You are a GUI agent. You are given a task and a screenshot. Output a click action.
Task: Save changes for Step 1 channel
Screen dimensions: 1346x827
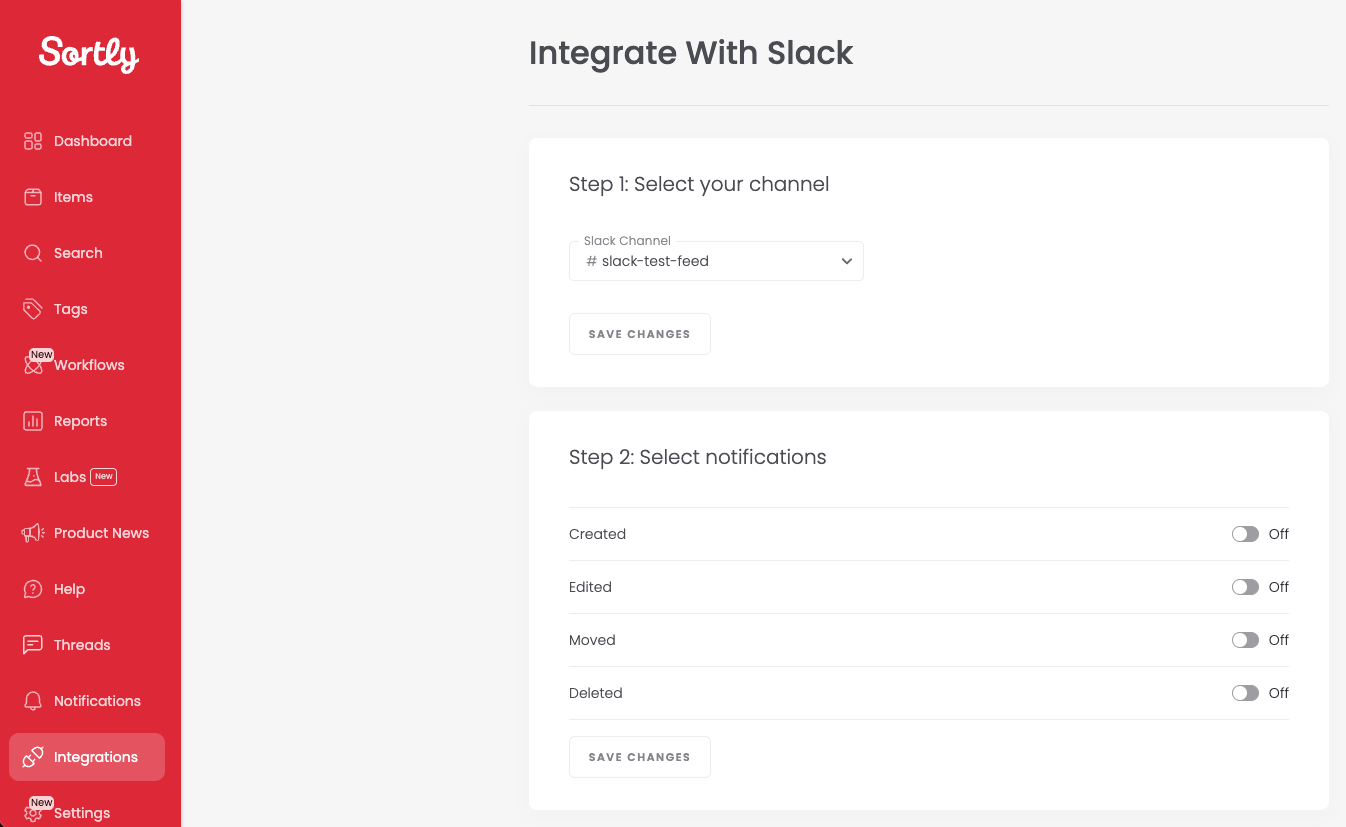point(640,334)
